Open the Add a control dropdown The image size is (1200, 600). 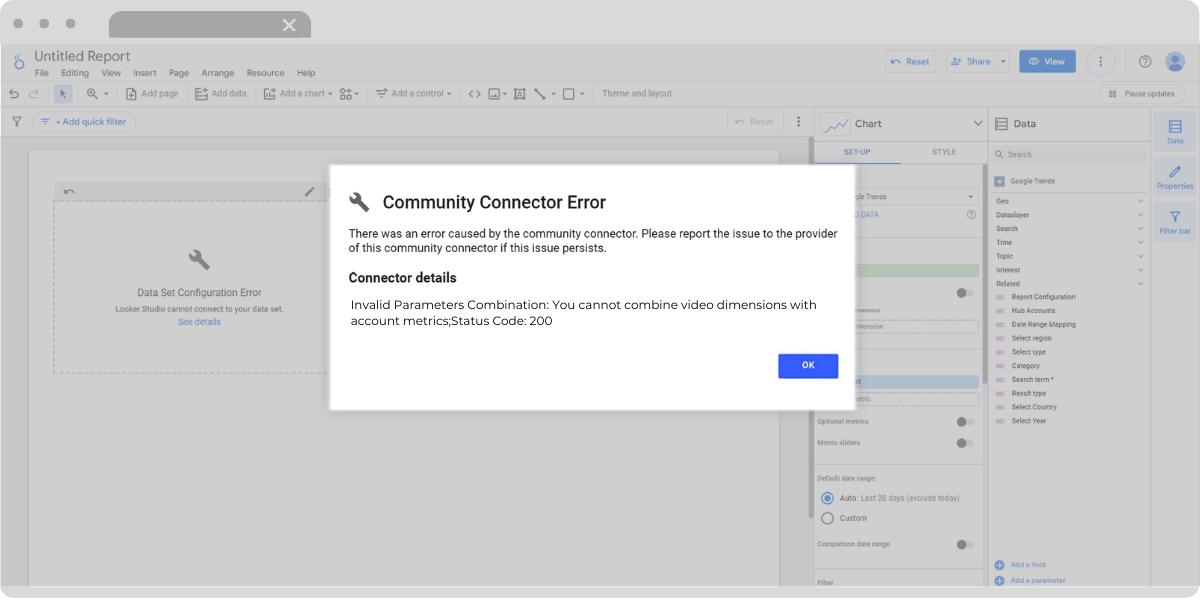413,94
